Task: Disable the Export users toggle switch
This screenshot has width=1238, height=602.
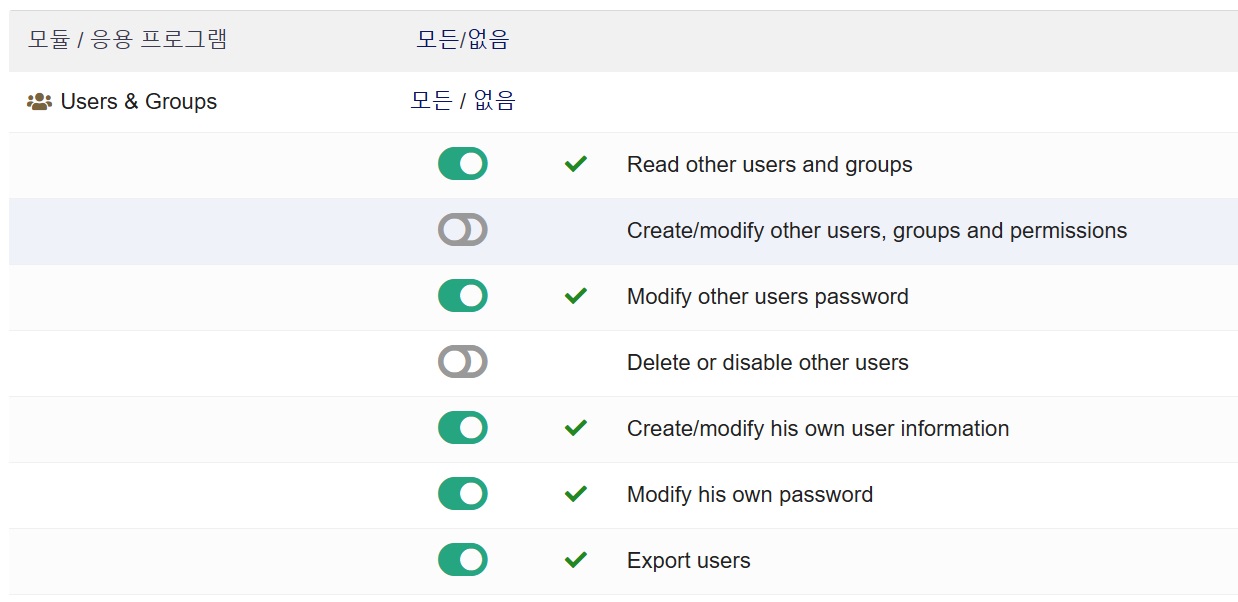Action: [x=463, y=560]
